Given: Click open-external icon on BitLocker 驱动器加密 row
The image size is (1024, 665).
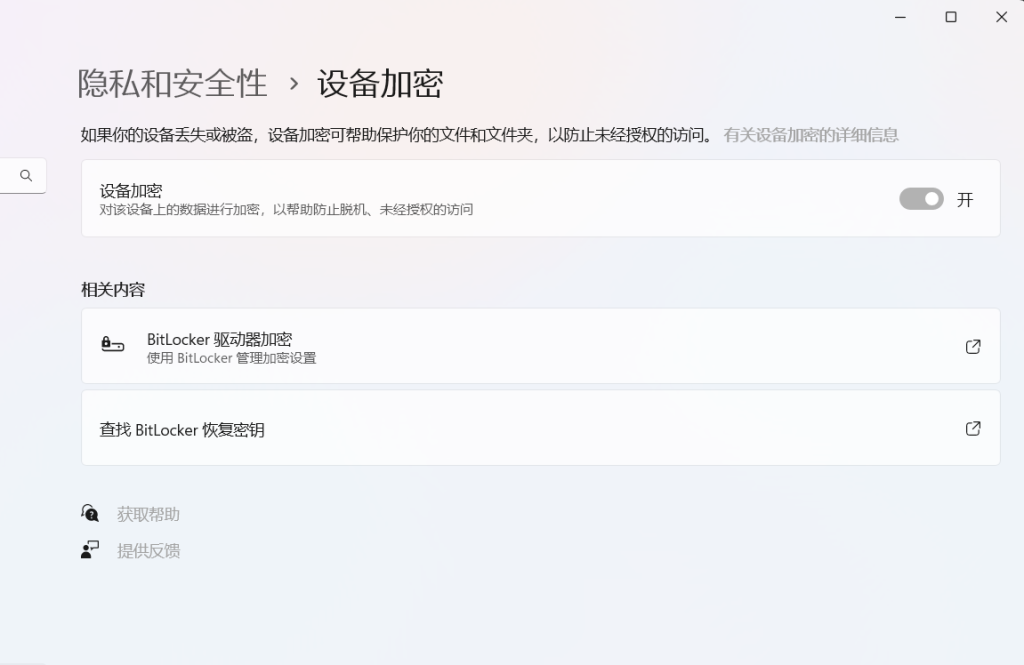Looking at the screenshot, I should (x=972, y=346).
